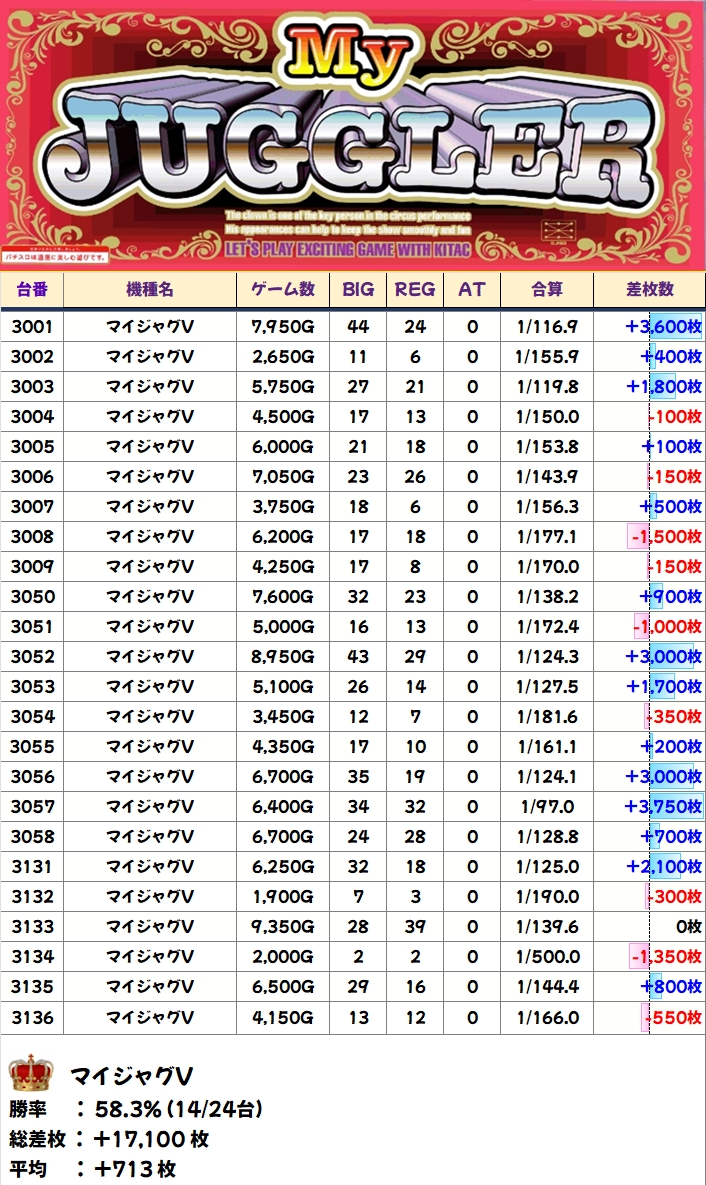Select machine number 3058
This screenshot has height=1185, width=706.
tap(33, 837)
